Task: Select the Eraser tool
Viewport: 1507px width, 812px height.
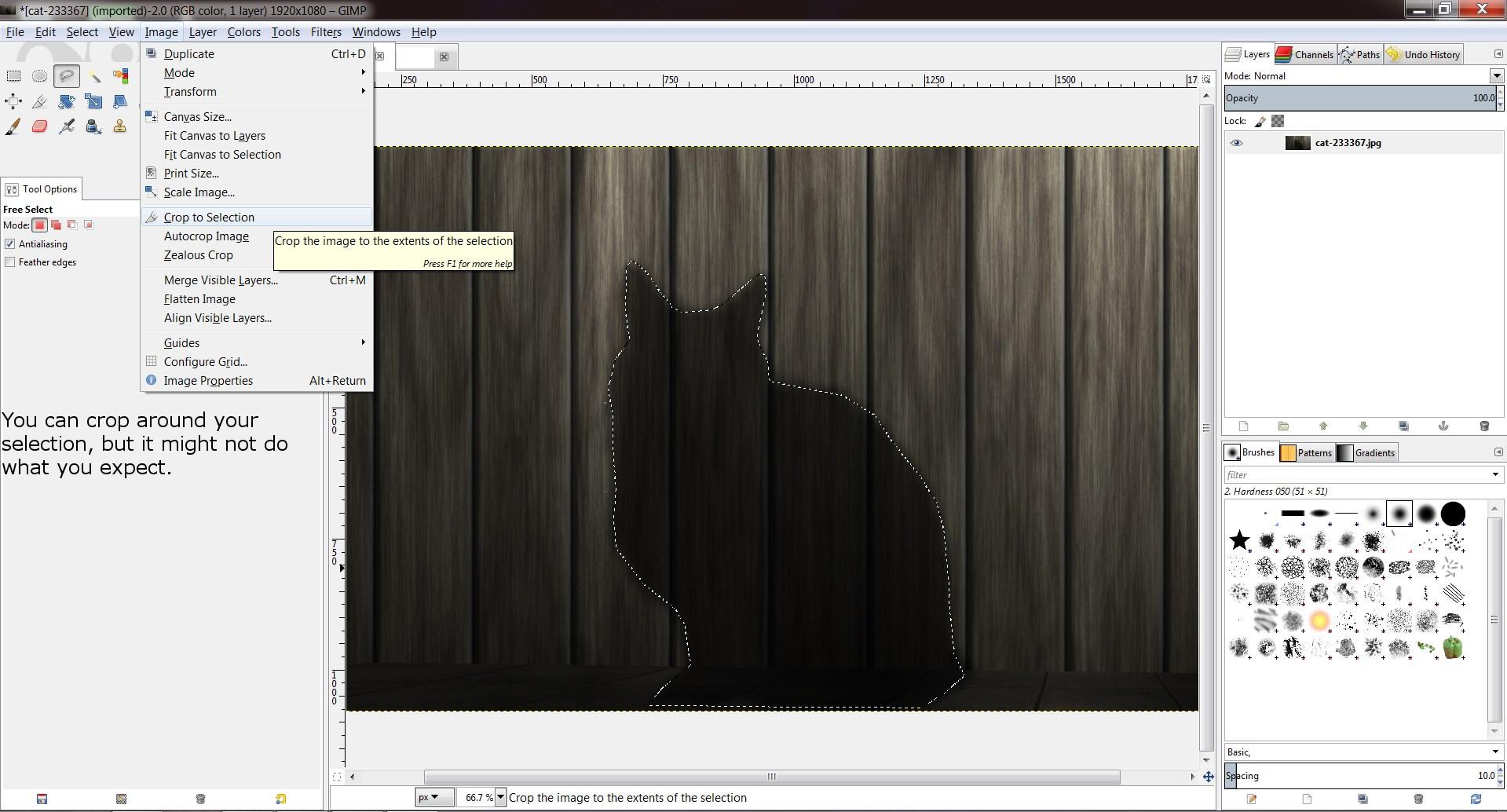Action: [x=39, y=126]
